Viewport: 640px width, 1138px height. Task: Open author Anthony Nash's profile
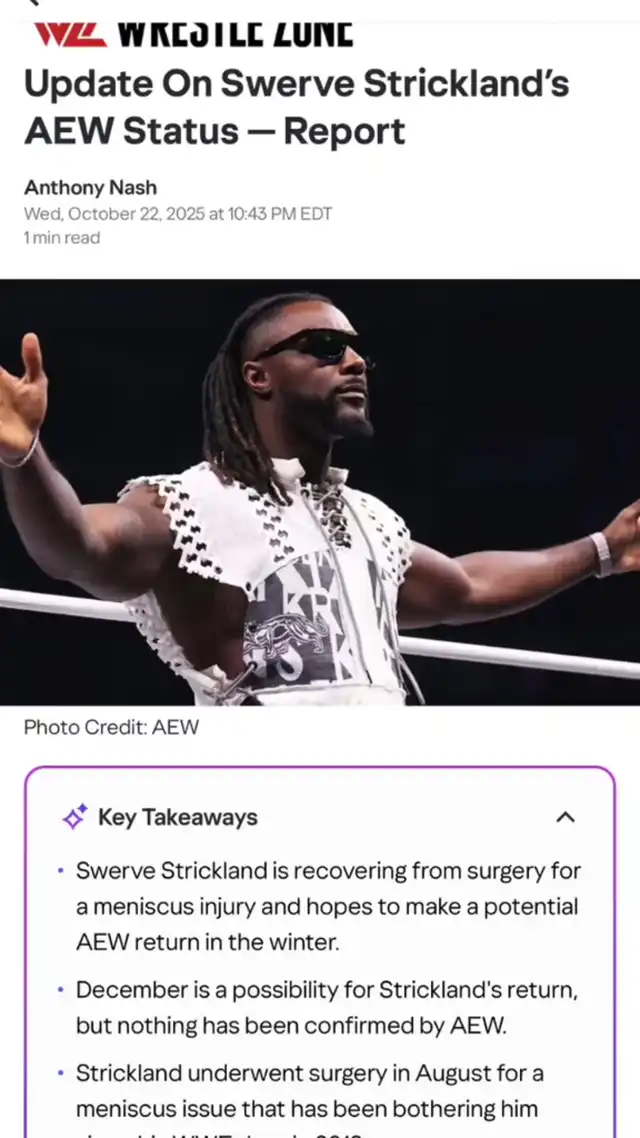[x=91, y=187]
